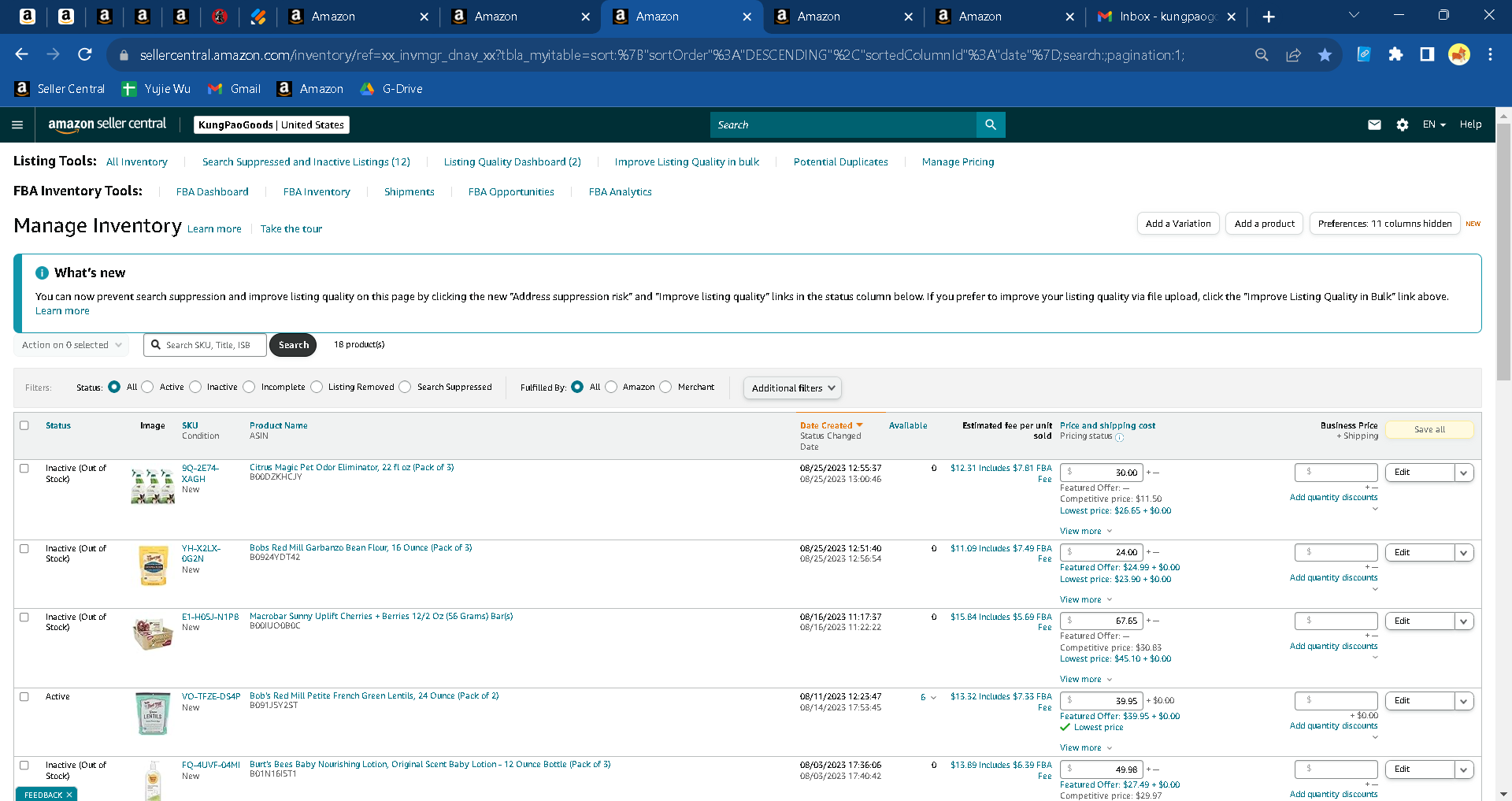This screenshot has width=1512, height=801.
Task: Open tab search dropdown chevron in title bar
Action: (1354, 15)
